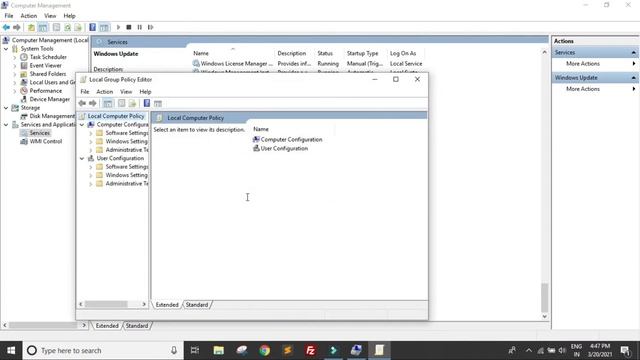Select Disk Management tree item
The width and height of the screenshot is (640, 360).
pos(52,116)
